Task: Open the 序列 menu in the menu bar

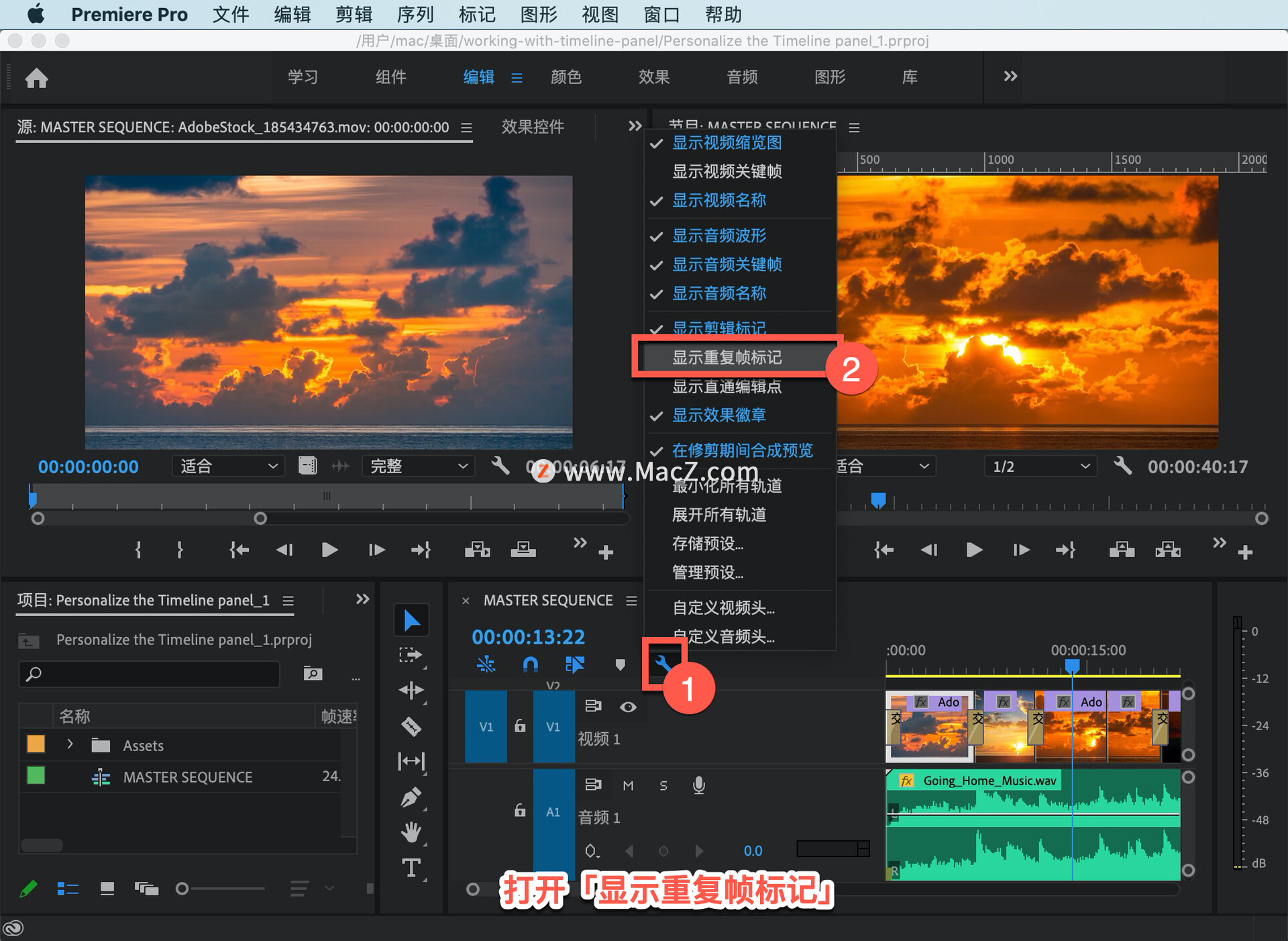Action: click(415, 14)
